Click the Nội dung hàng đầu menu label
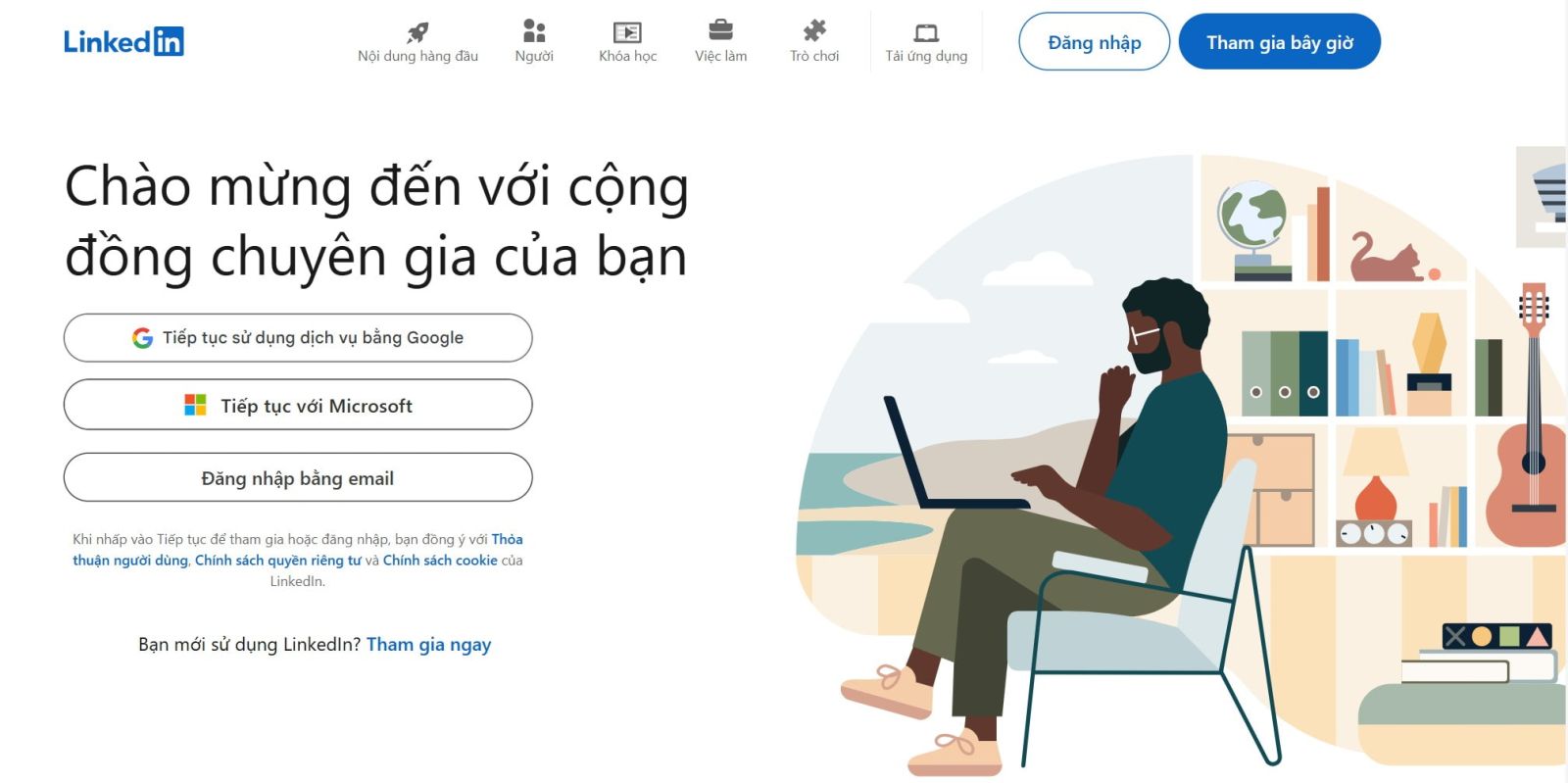The height and width of the screenshot is (783, 1568). tap(418, 57)
